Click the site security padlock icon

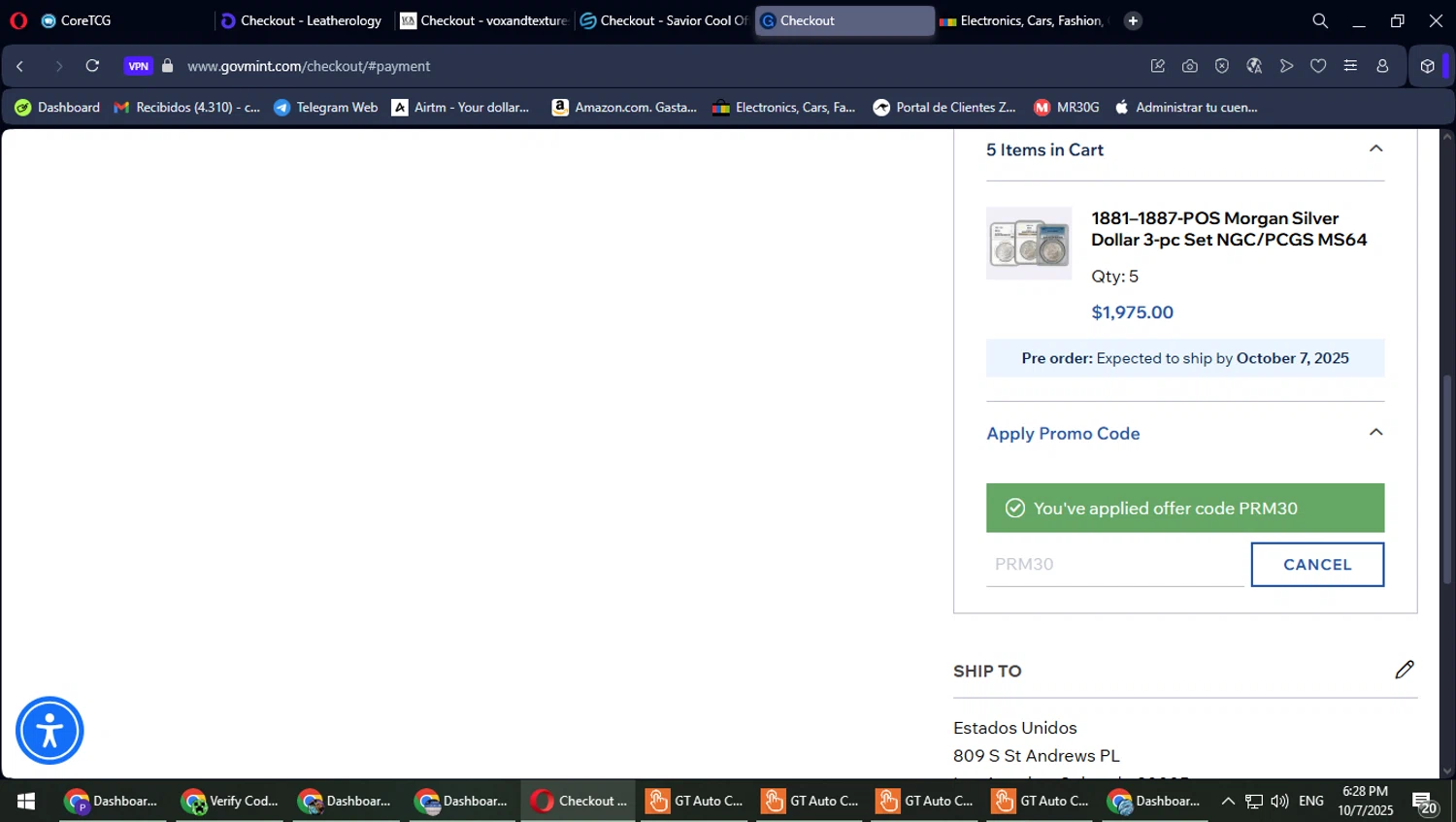pyautogui.click(x=168, y=66)
